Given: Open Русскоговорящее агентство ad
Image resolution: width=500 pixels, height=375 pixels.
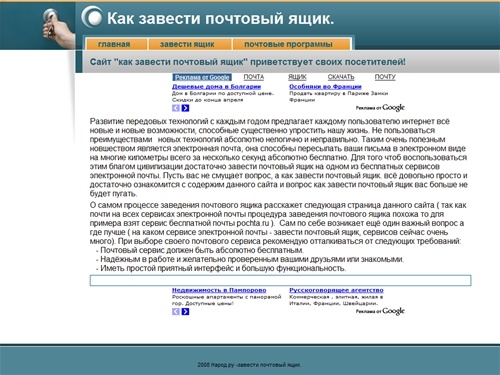Looking at the screenshot, I should [336, 290].
